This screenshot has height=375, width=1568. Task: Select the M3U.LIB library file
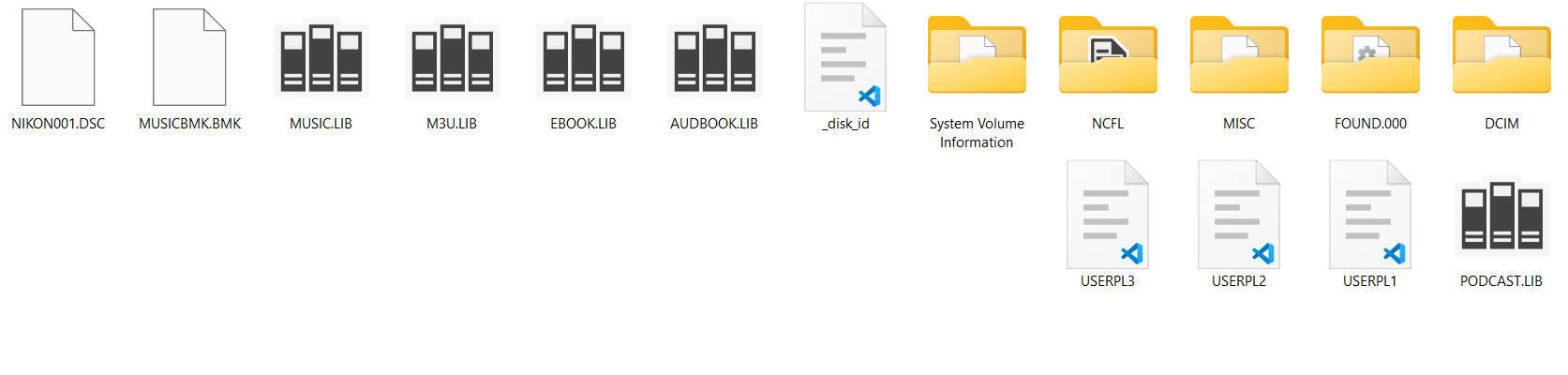pos(452,61)
